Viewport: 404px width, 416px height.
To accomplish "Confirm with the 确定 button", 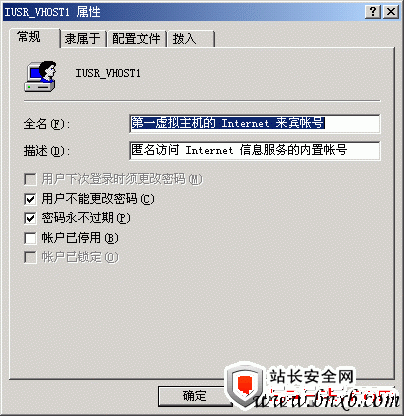I will [194, 396].
